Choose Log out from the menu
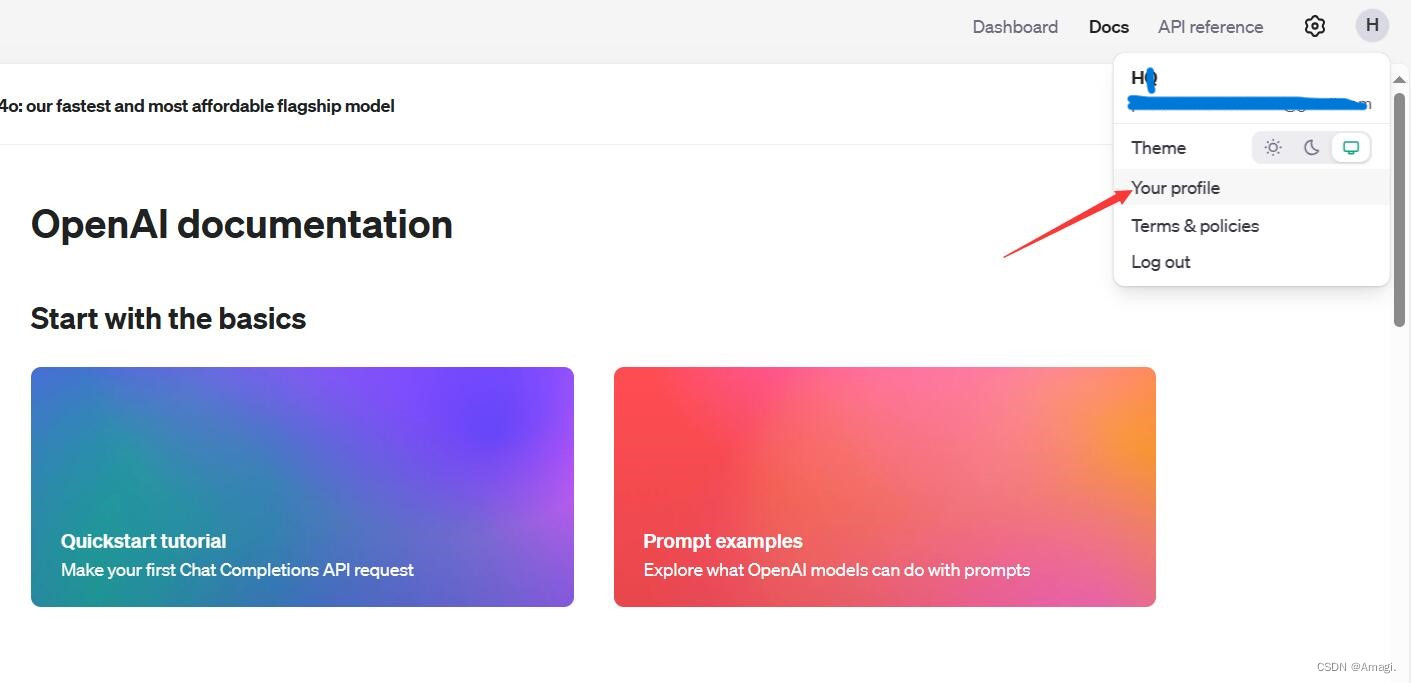Screen dimensions: 1411x683 pyautogui.click(x=1251, y=262)
